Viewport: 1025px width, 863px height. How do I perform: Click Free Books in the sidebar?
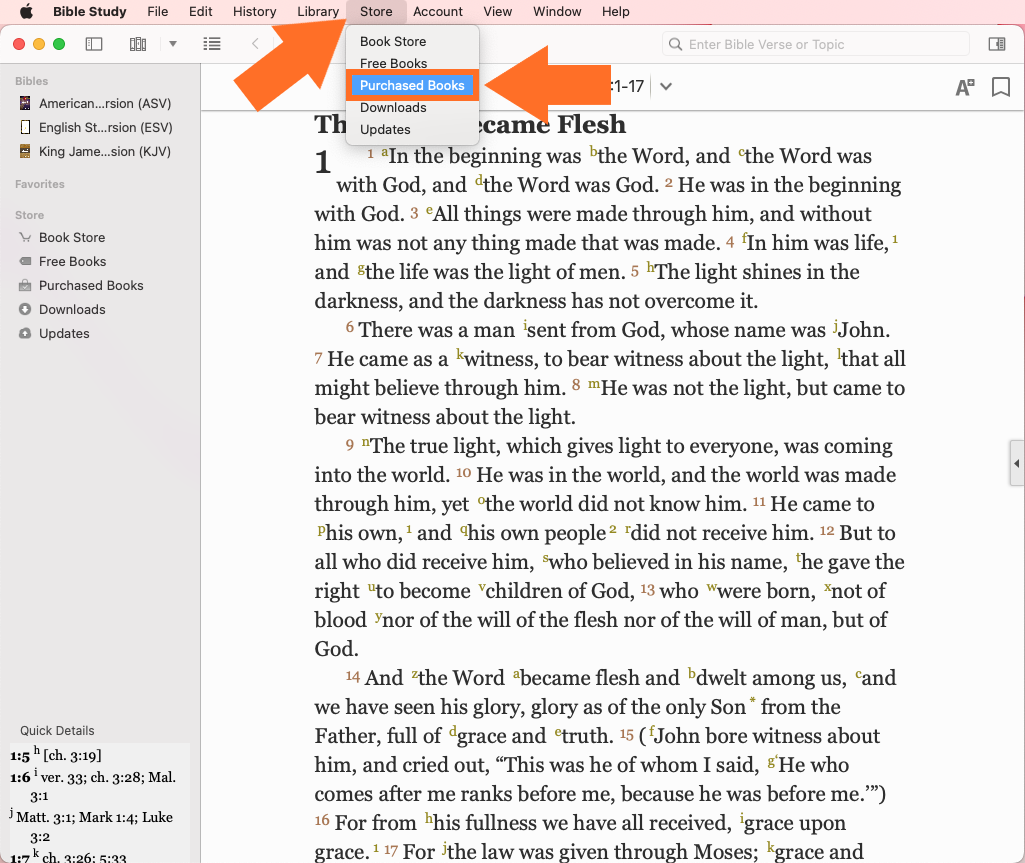[x=72, y=261]
